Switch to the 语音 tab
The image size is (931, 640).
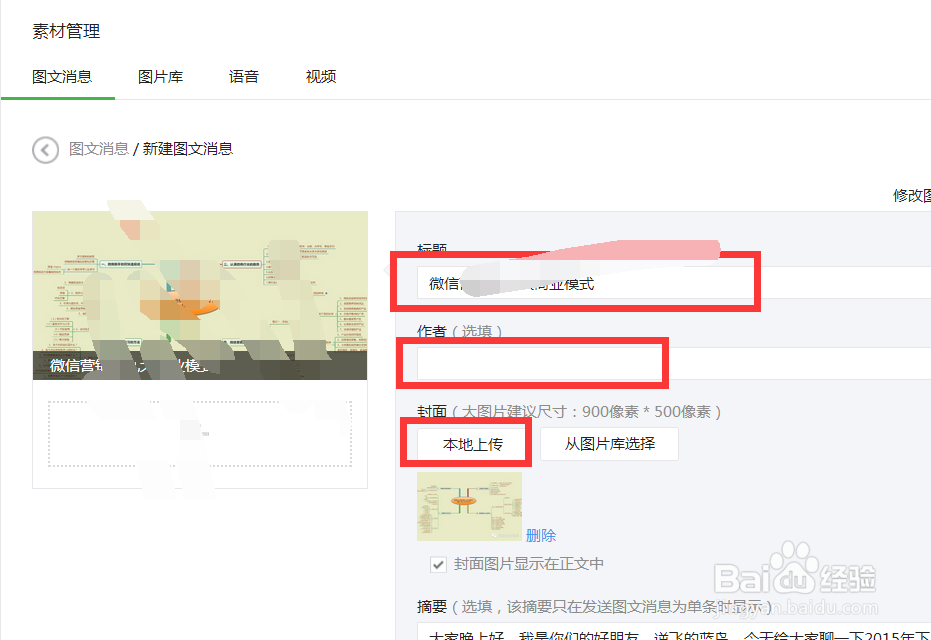click(x=244, y=77)
